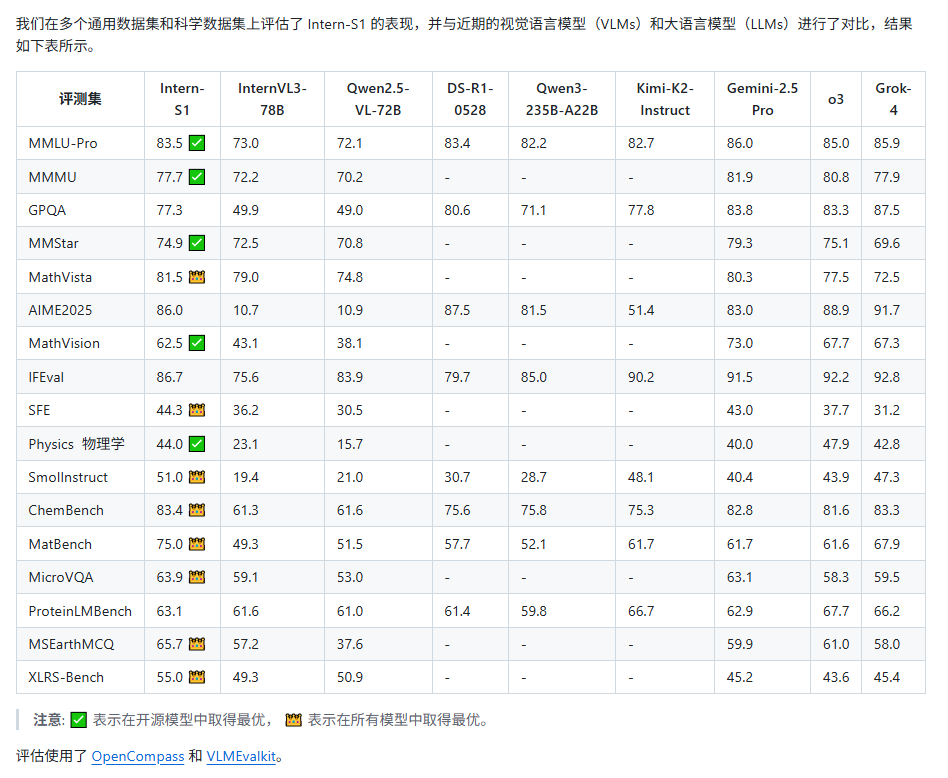Click Grok-4's GPQA score 87.5
Screen dimensions: 948x778
[886, 210]
